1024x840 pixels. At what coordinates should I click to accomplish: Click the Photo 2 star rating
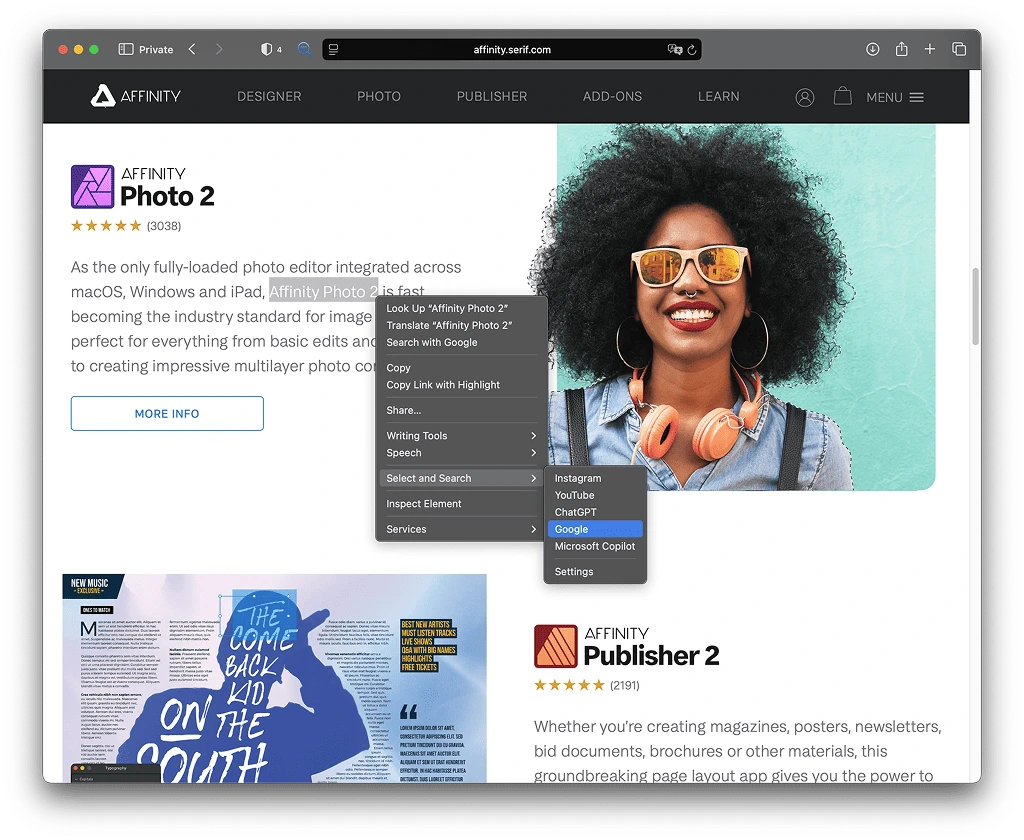[x=106, y=226]
